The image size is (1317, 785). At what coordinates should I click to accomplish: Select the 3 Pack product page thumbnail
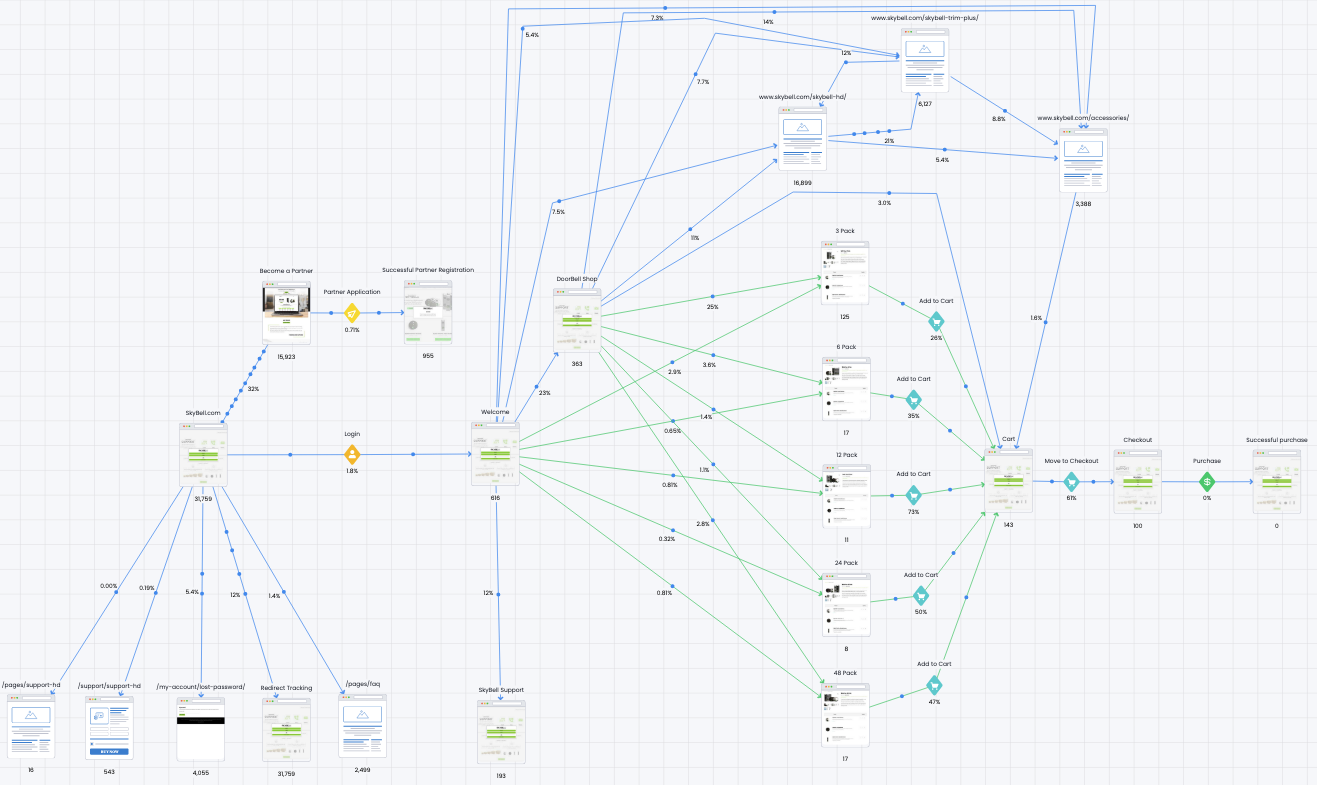(846, 274)
